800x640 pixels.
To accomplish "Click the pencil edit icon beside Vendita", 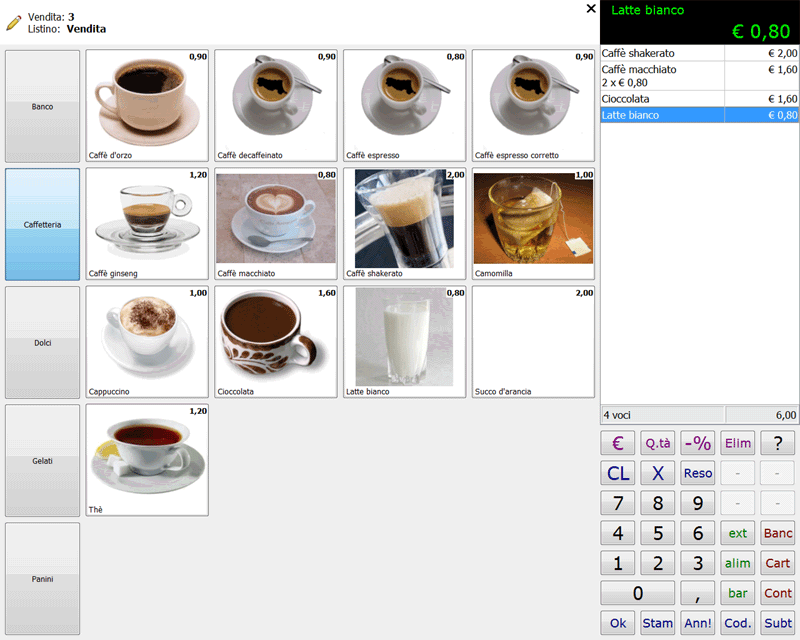I will 13,23.
